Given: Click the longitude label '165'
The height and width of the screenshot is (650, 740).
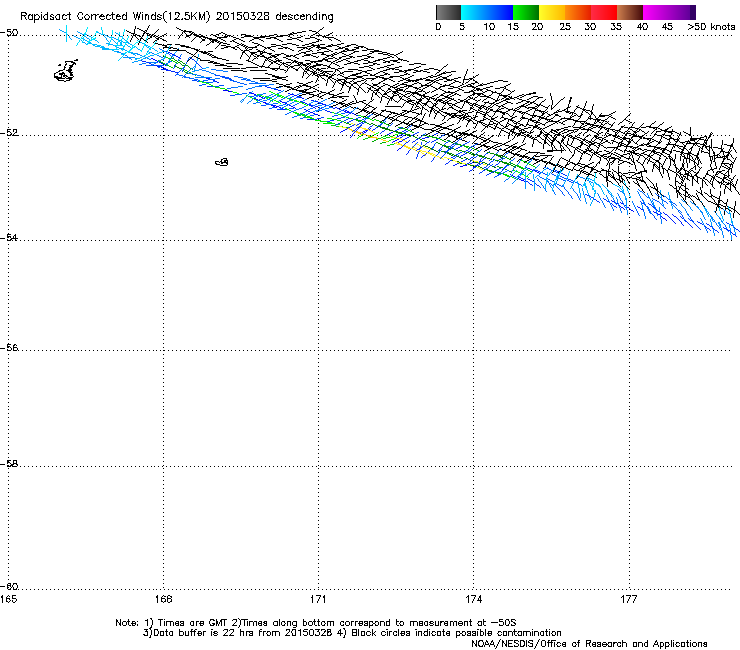Looking at the screenshot, I should click(8, 599).
